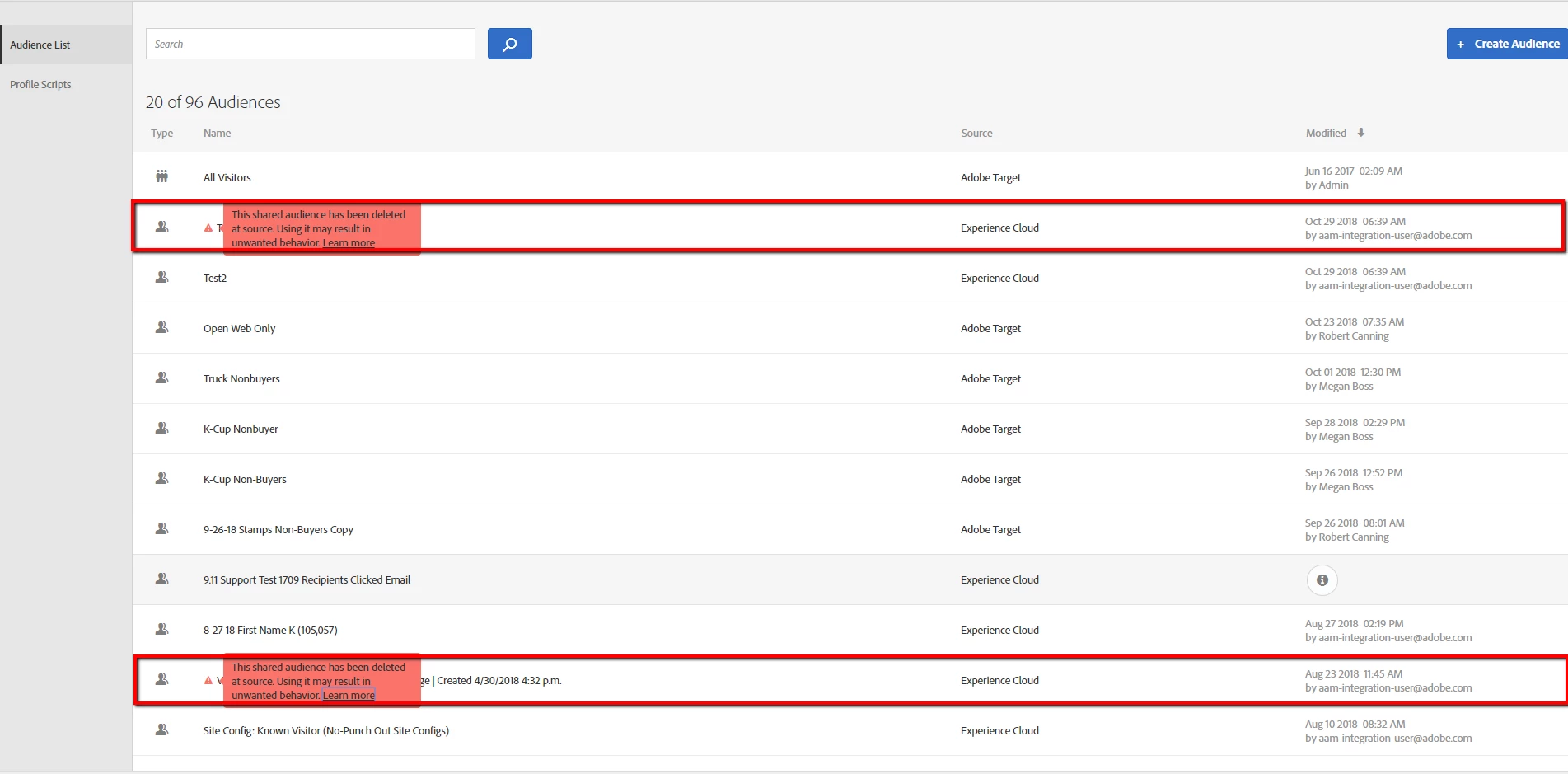Click Oct 23 2018 07:35 AM modified date

[x=1354, y=321]
